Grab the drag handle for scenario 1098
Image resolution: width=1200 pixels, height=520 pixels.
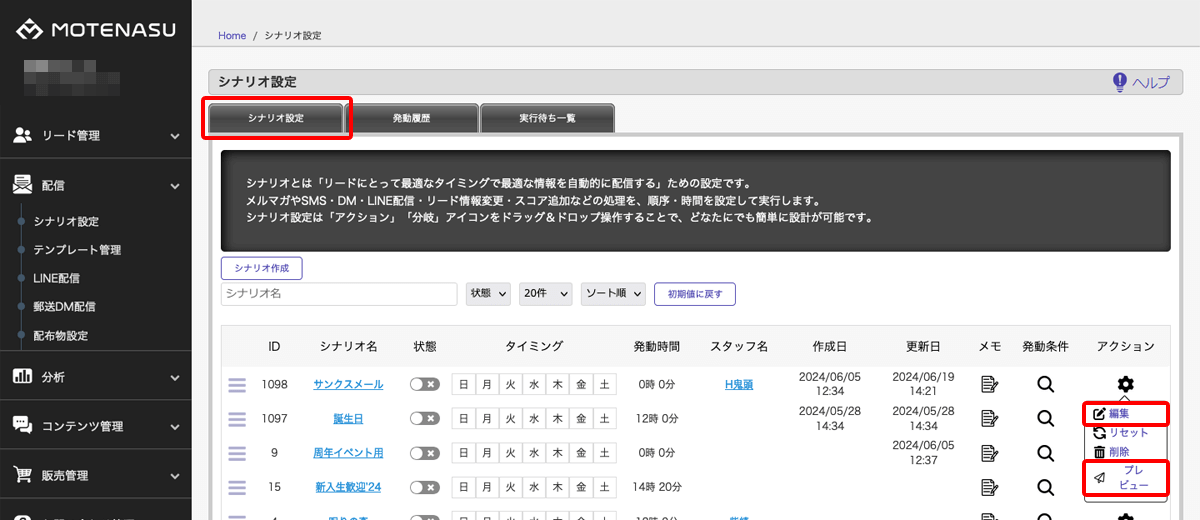pyautogui.click(x=237, y=385)
